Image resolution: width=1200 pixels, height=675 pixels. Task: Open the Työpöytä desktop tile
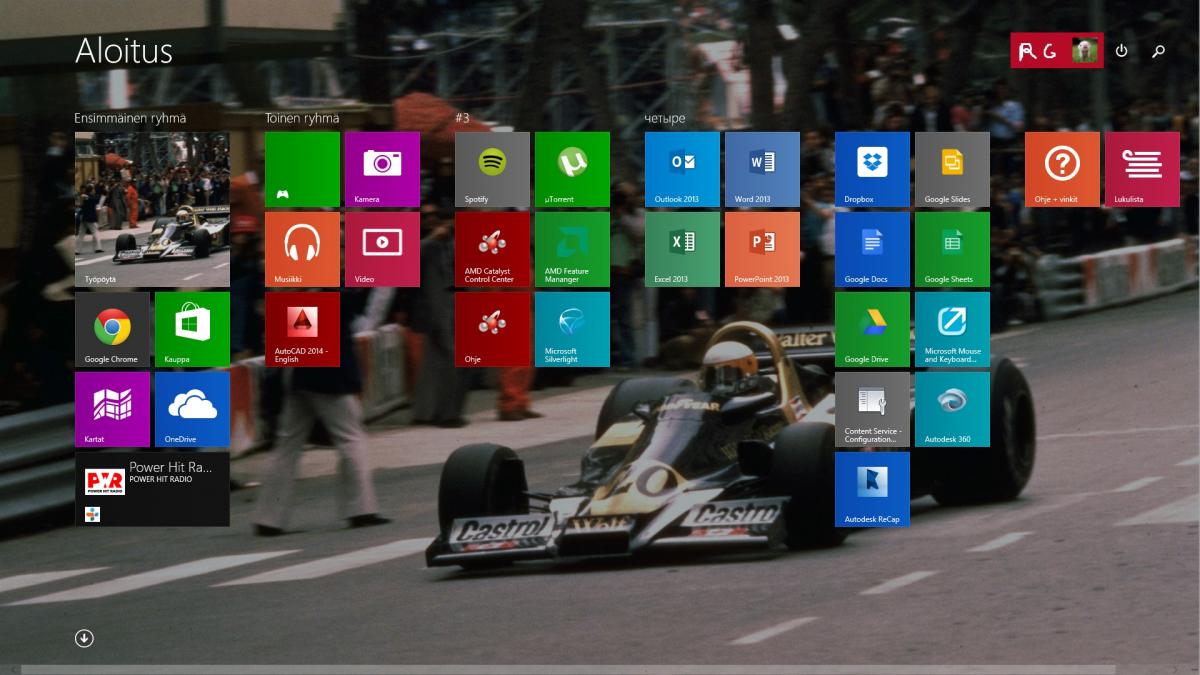[152, 209]
